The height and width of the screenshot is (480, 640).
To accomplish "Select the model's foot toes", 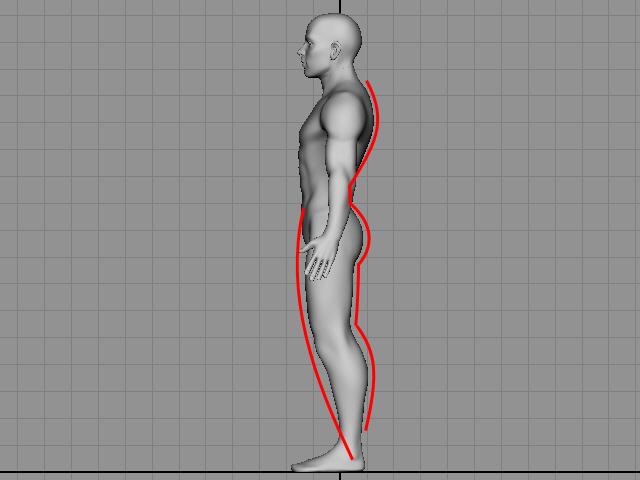I will click(298, 465).
